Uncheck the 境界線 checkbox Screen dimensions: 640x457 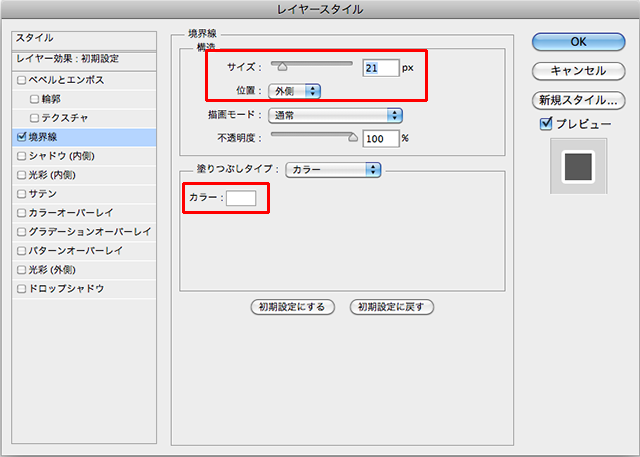(22, 136)
